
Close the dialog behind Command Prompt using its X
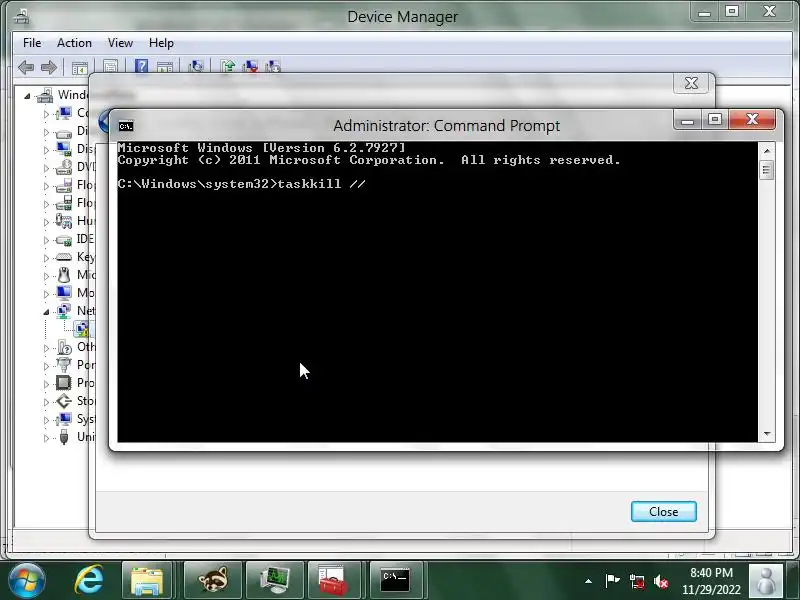(x=691, y=83)
